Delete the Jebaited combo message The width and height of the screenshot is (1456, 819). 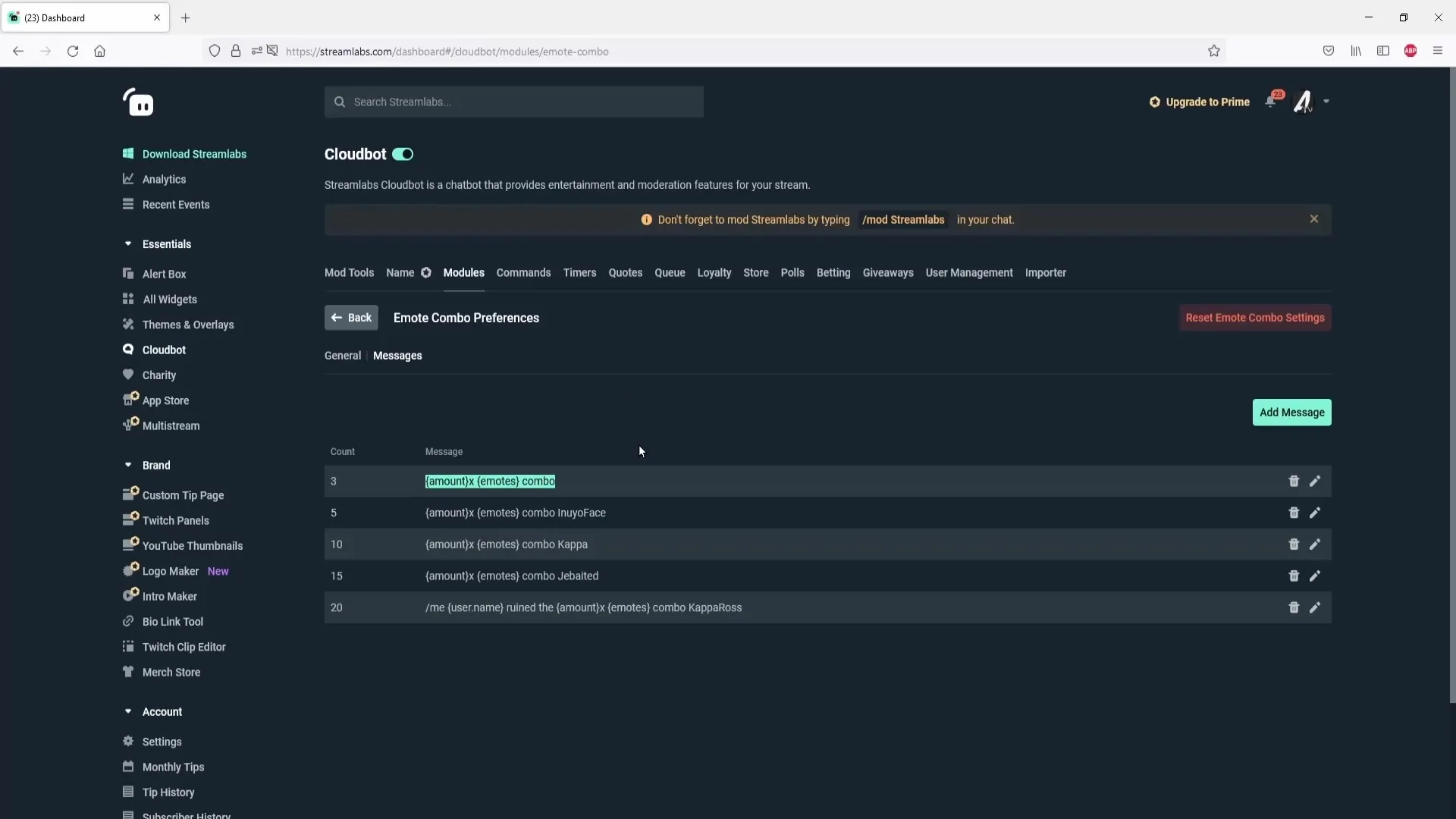tap(1294, 576)
